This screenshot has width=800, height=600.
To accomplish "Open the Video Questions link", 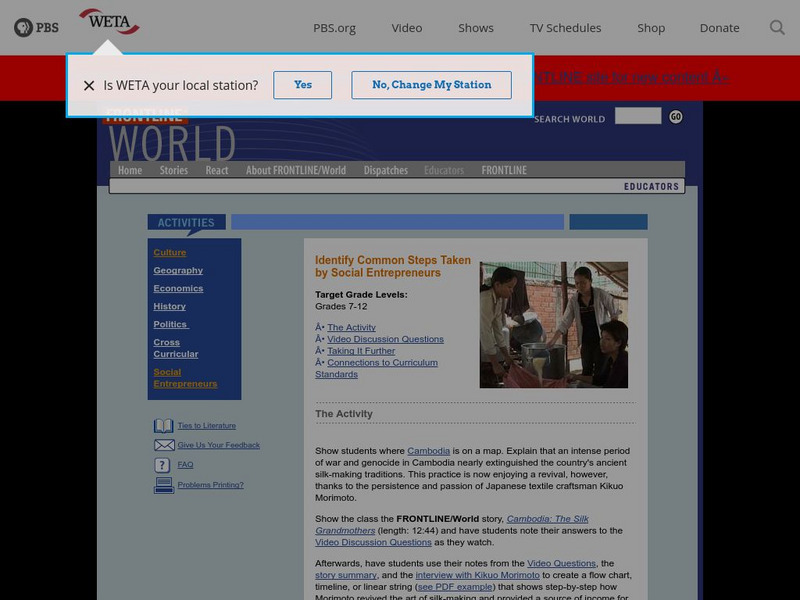I will coord(561,563).
